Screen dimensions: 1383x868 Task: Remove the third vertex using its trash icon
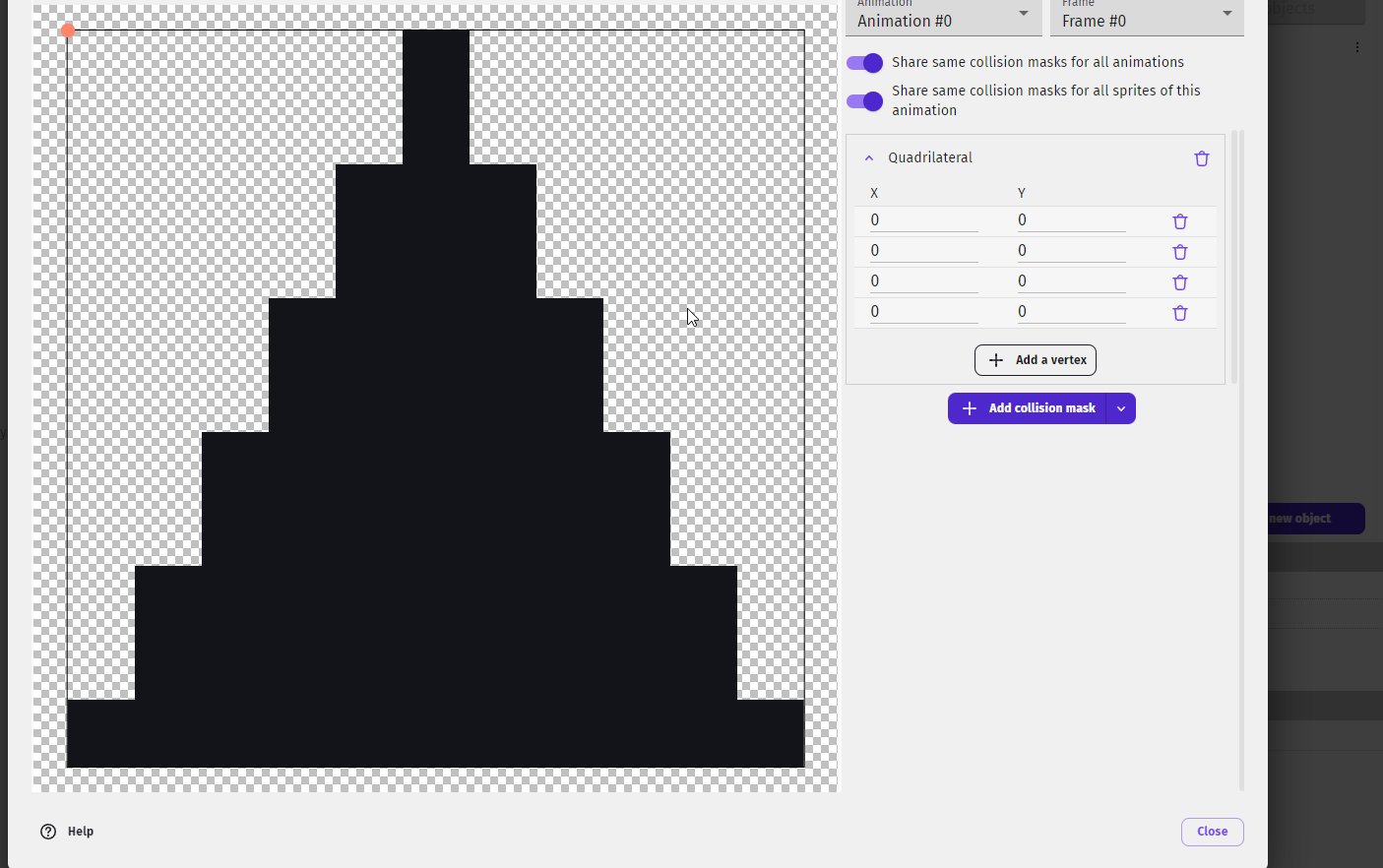[1179, 282]
